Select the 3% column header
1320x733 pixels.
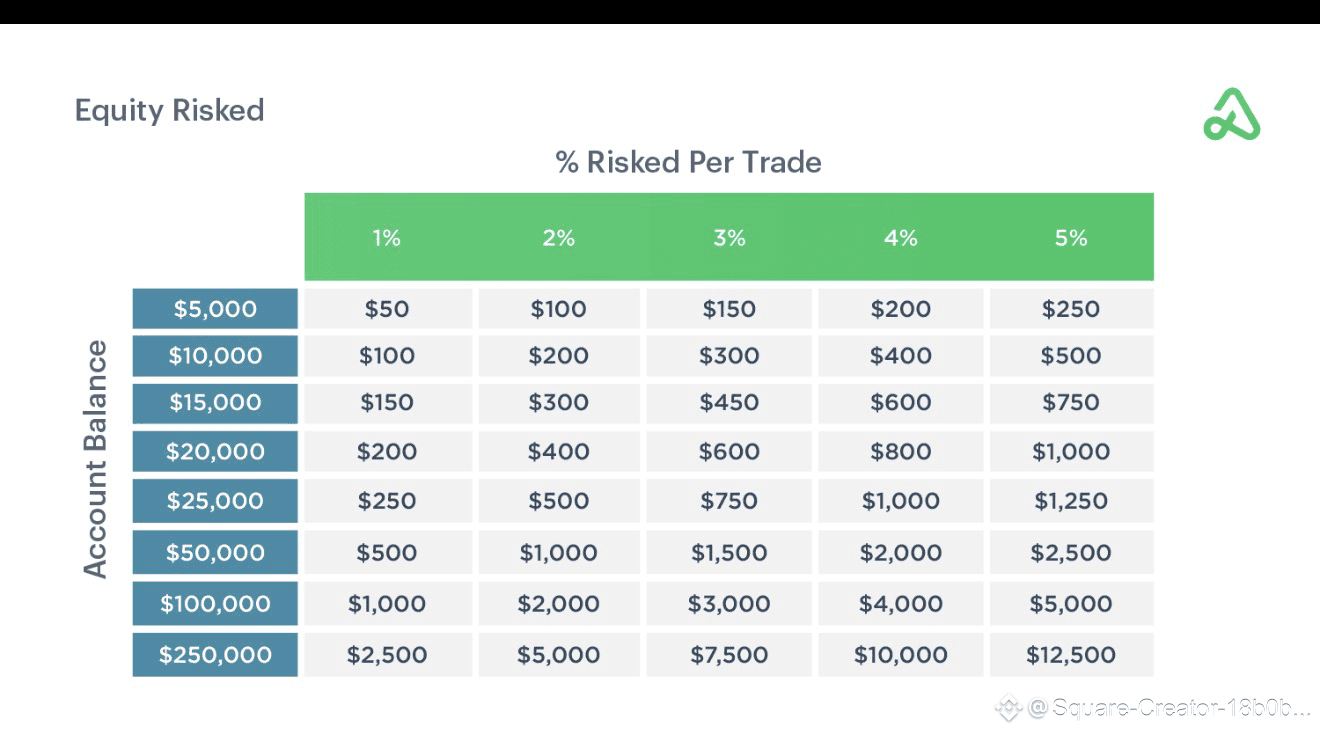tap(729, 237)
